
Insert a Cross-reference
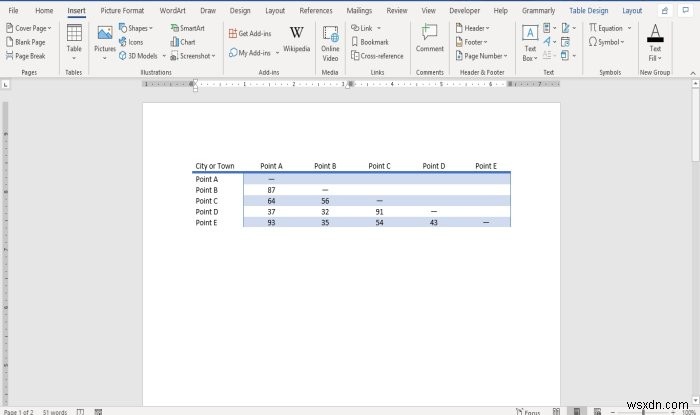(x=377, y=56)
